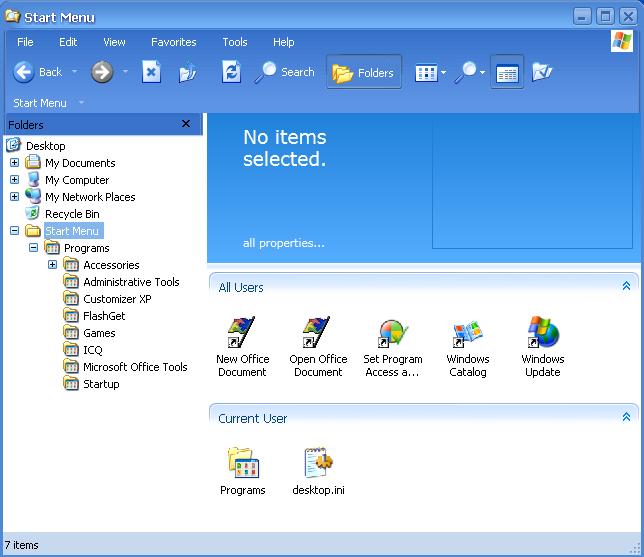Collapse the All Users group chevron
Screen dimensions: 644x557
626,286
